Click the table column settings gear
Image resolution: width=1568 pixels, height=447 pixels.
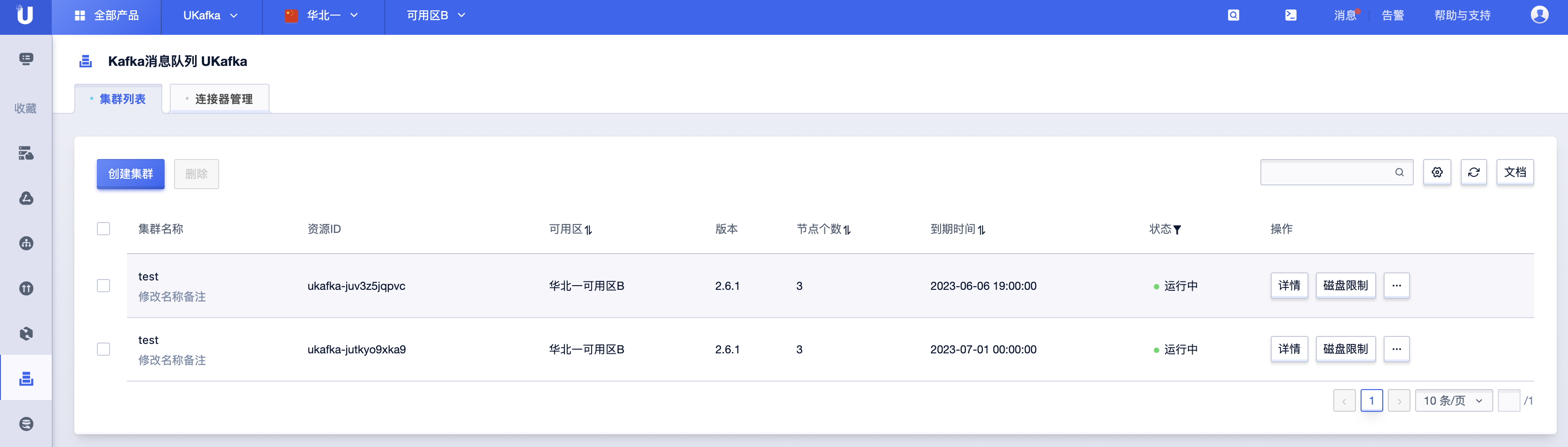tap(1437, 172)
